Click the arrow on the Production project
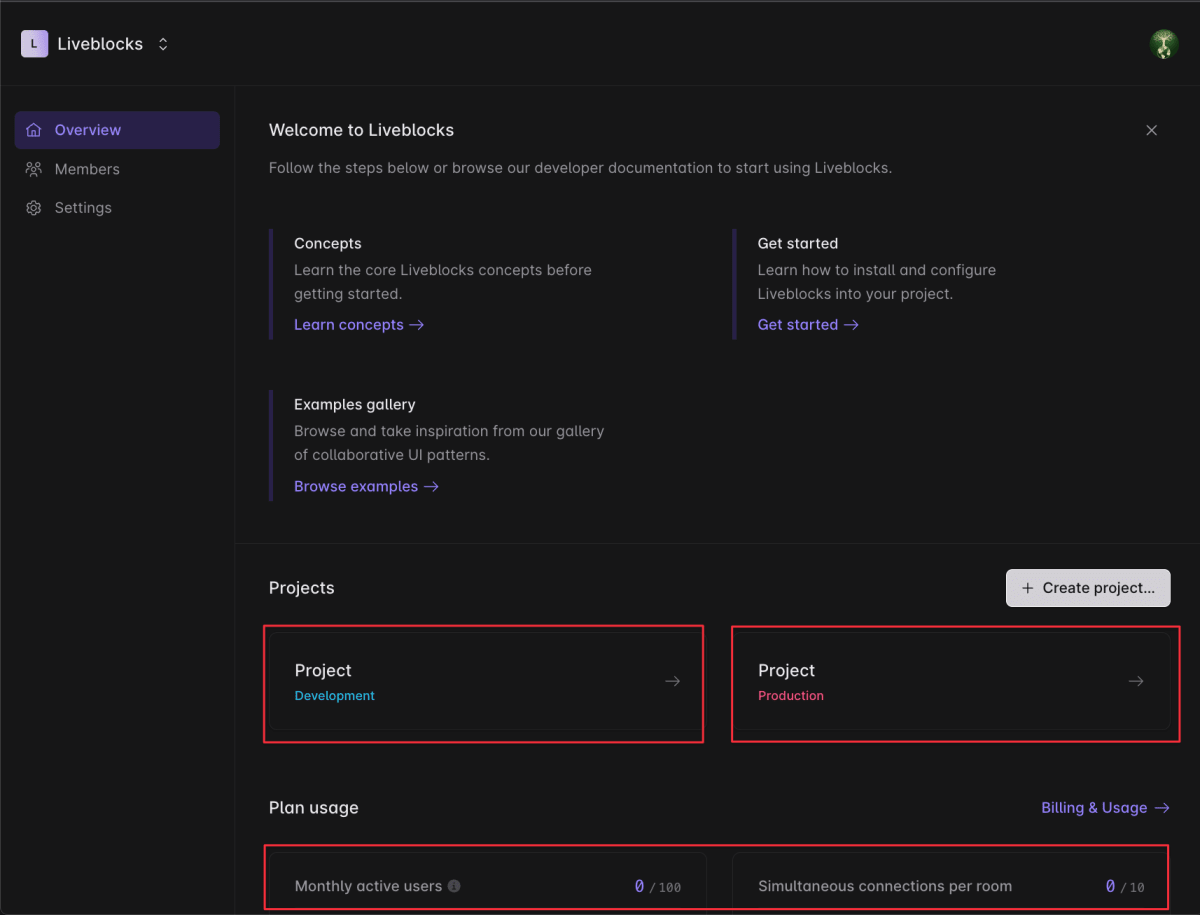This screenshot has height=915, width=1200. click(x=1136, y=681)
